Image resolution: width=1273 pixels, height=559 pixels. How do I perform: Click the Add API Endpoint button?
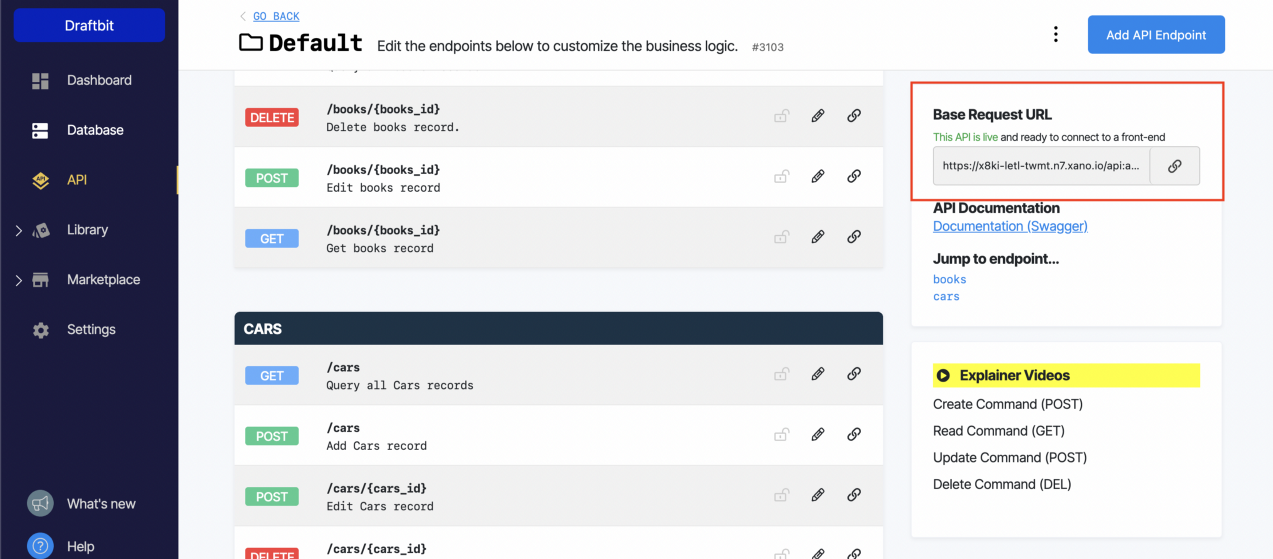[1155, 35]
